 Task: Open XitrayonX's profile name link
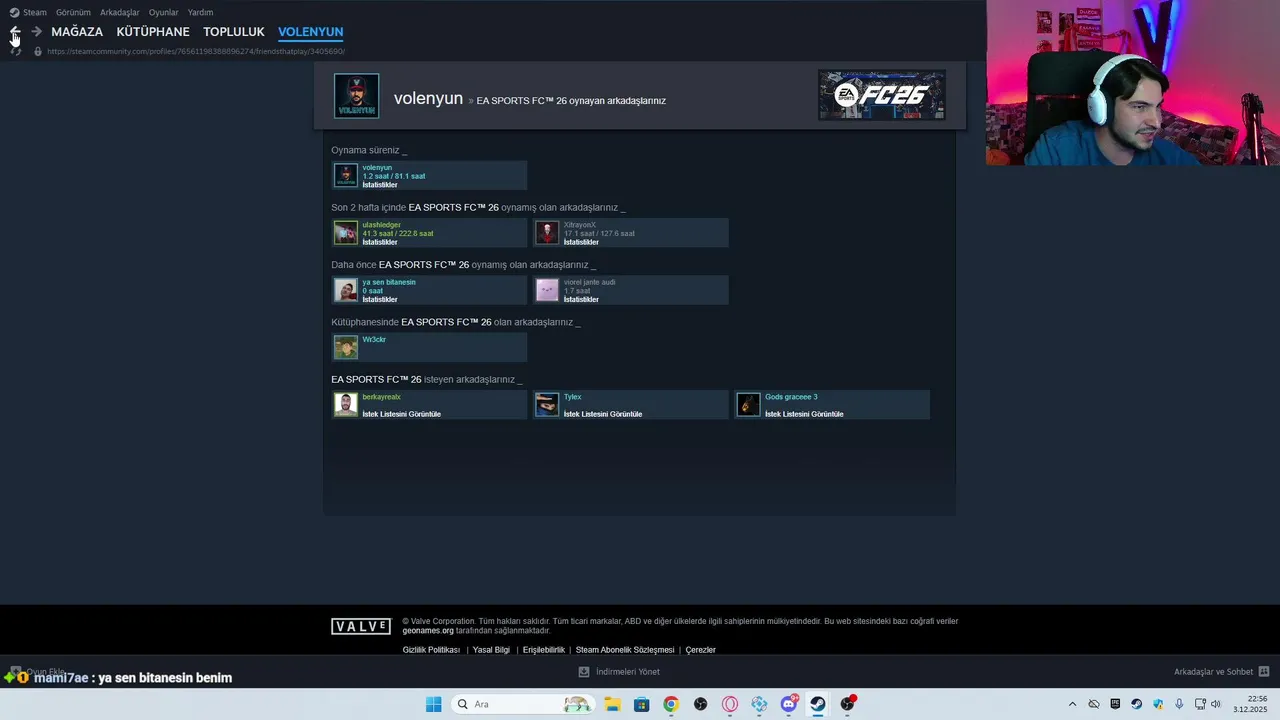(x=580, y=225)
